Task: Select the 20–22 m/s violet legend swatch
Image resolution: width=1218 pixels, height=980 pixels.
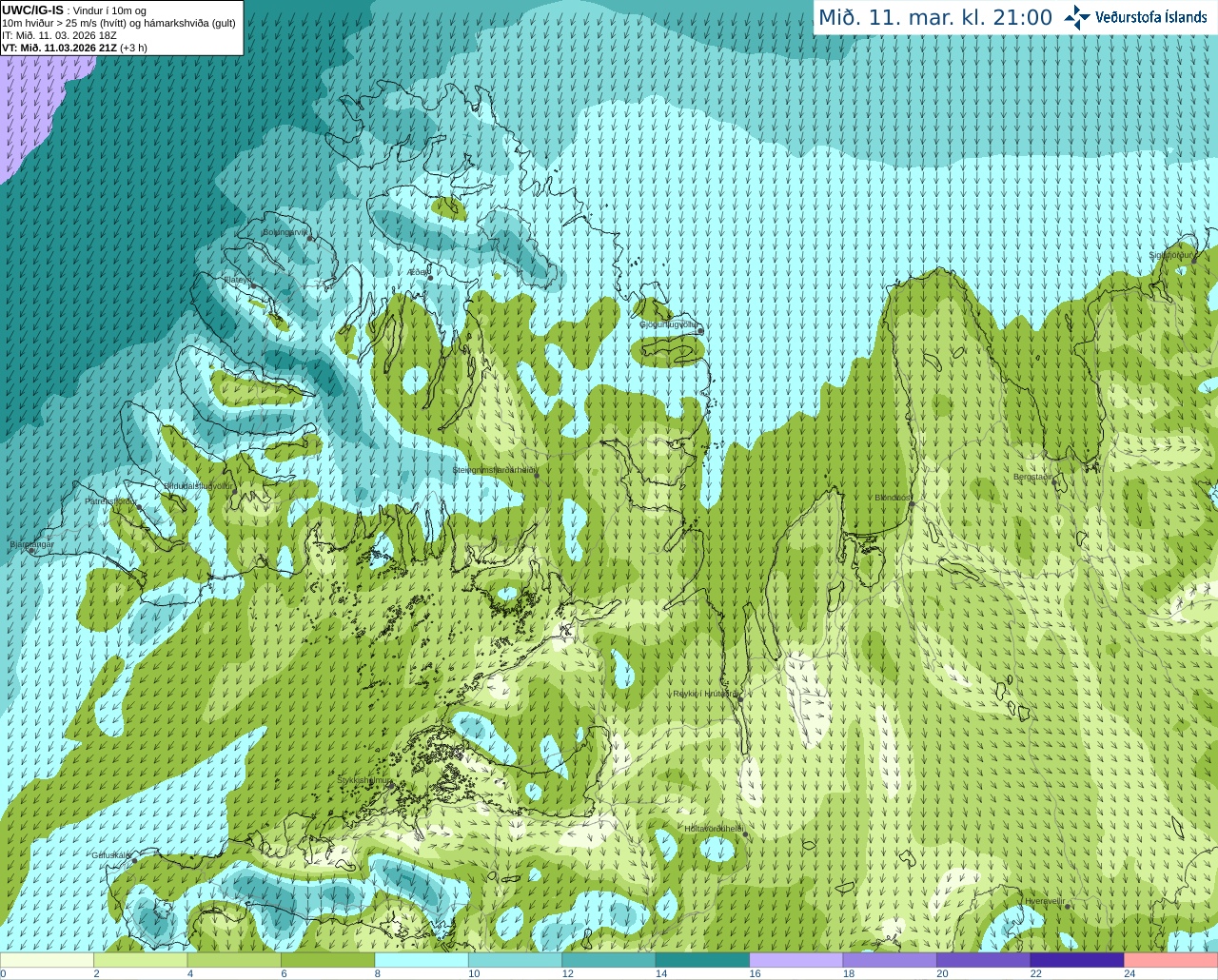Action: coord(984,960)
